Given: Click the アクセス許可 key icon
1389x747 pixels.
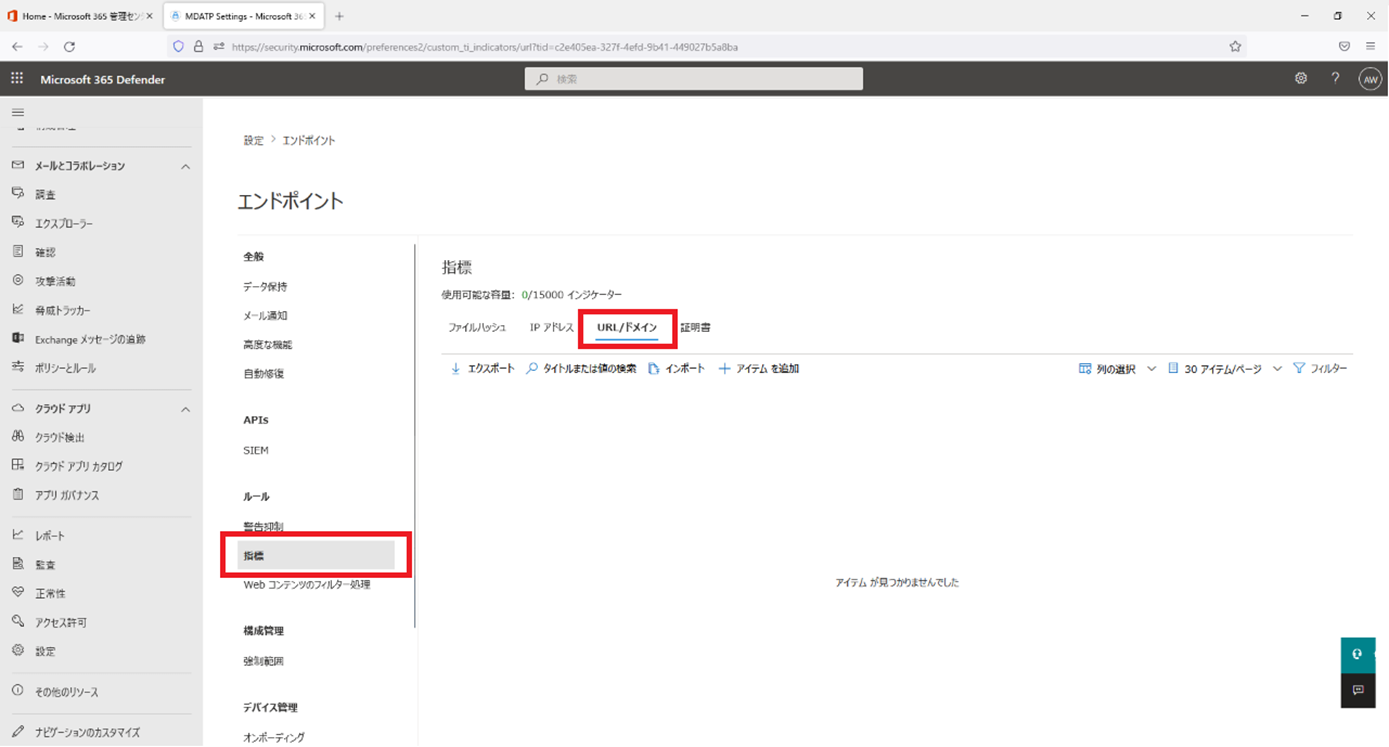Looking at the screenshot, I should pos(17,622).
